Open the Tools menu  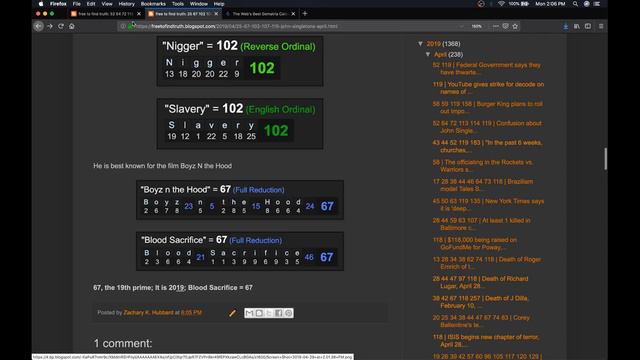pyautogui.click(x=178, y=4)
